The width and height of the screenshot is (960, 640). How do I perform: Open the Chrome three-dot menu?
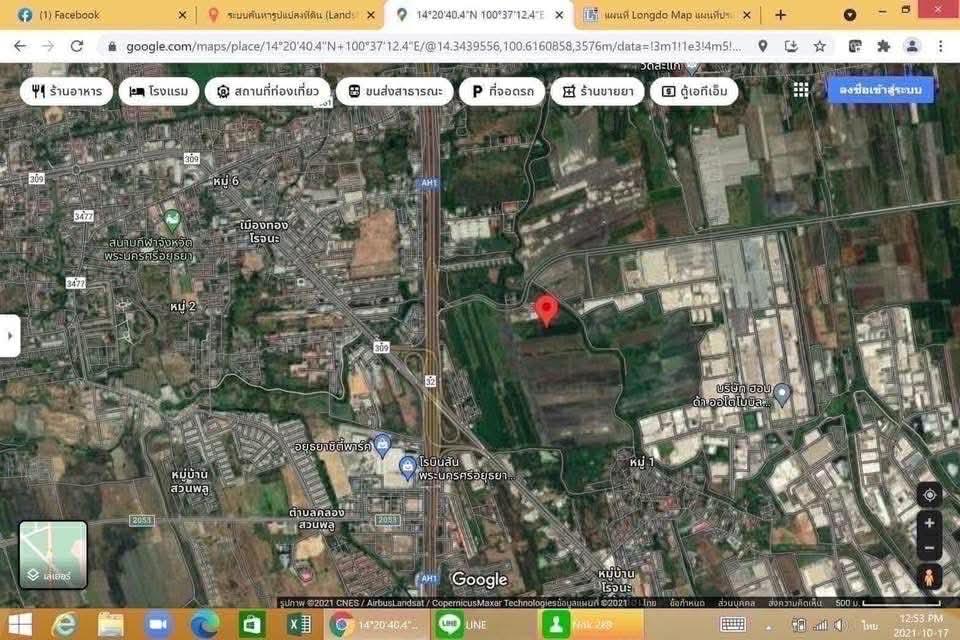click(941, 46)
